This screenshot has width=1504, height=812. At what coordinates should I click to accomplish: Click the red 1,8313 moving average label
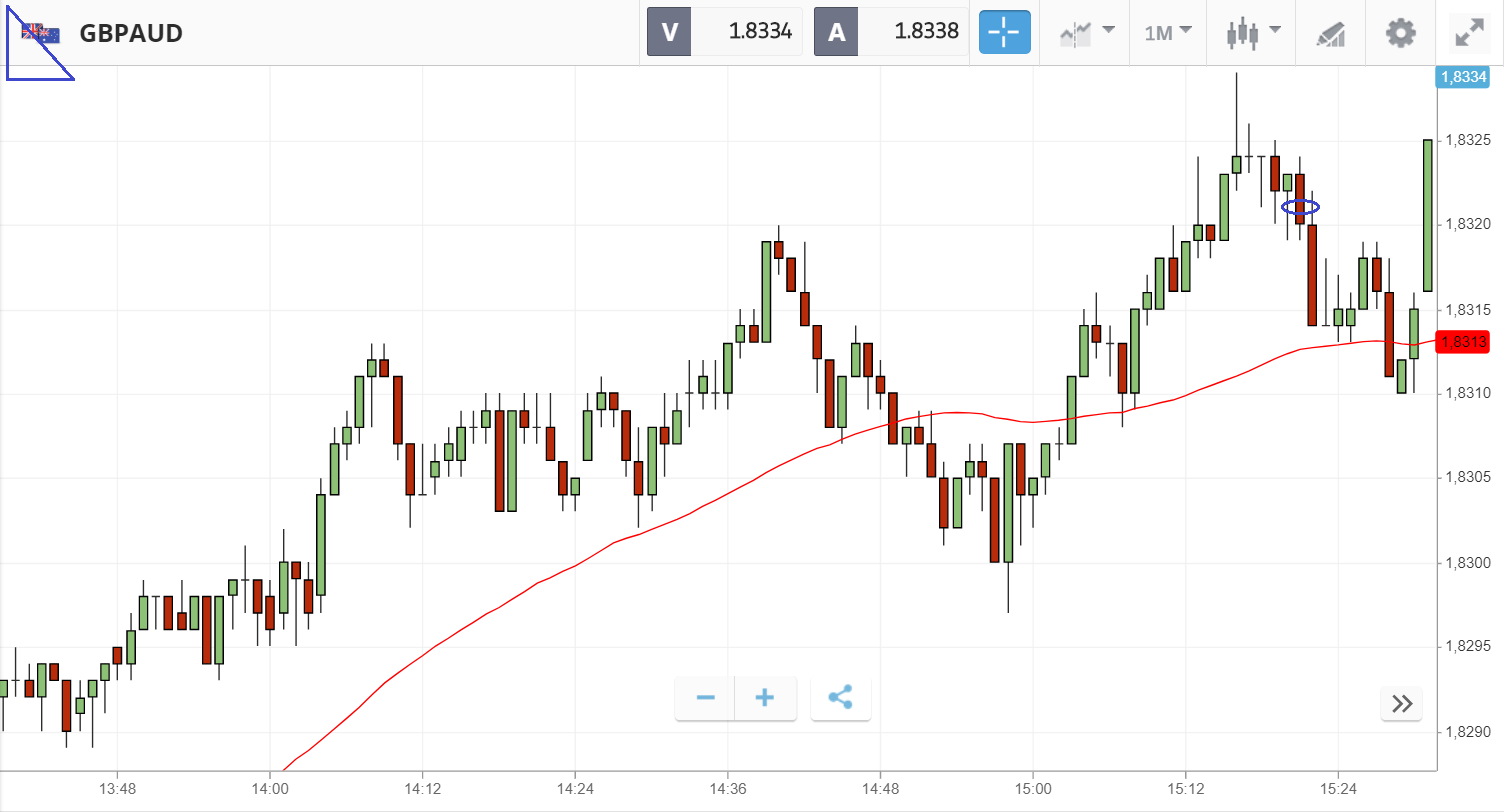click(x=1461, y=342)
